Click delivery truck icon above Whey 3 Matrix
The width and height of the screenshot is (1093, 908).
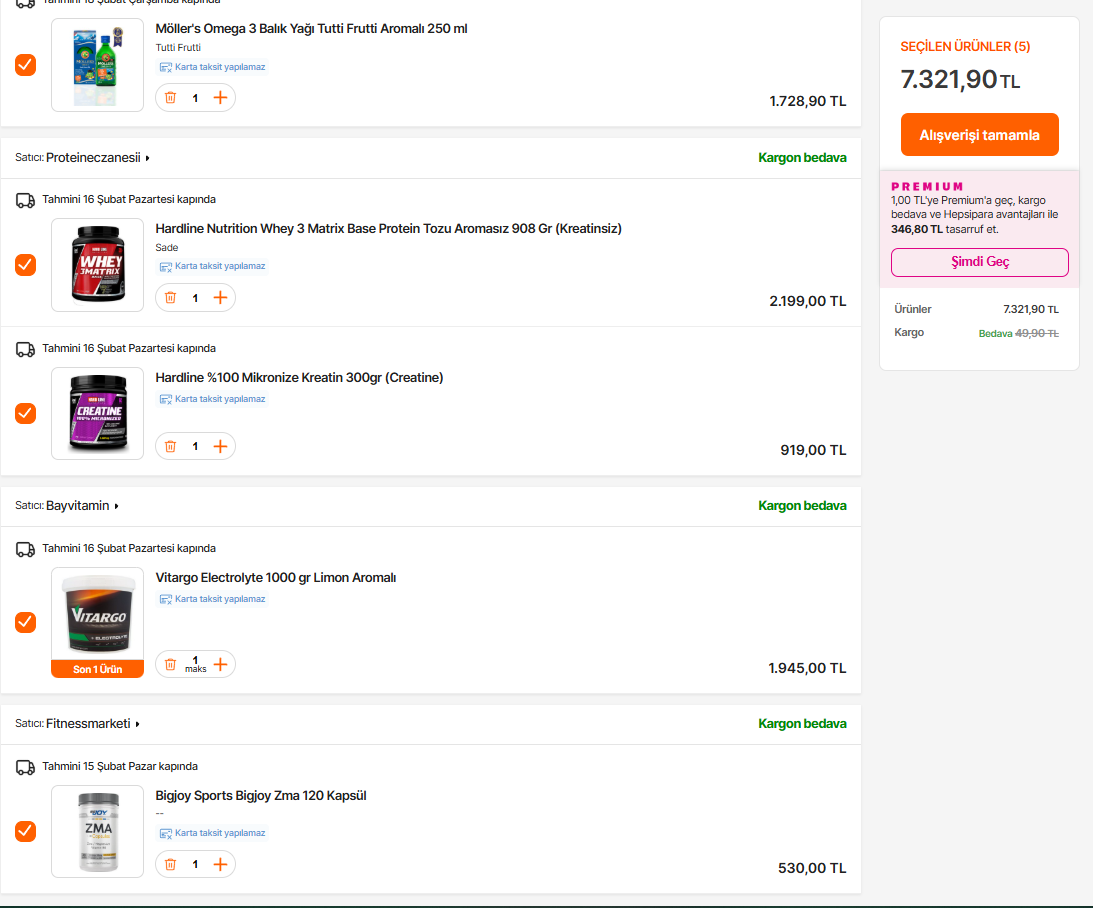click(x=25, y=201)
